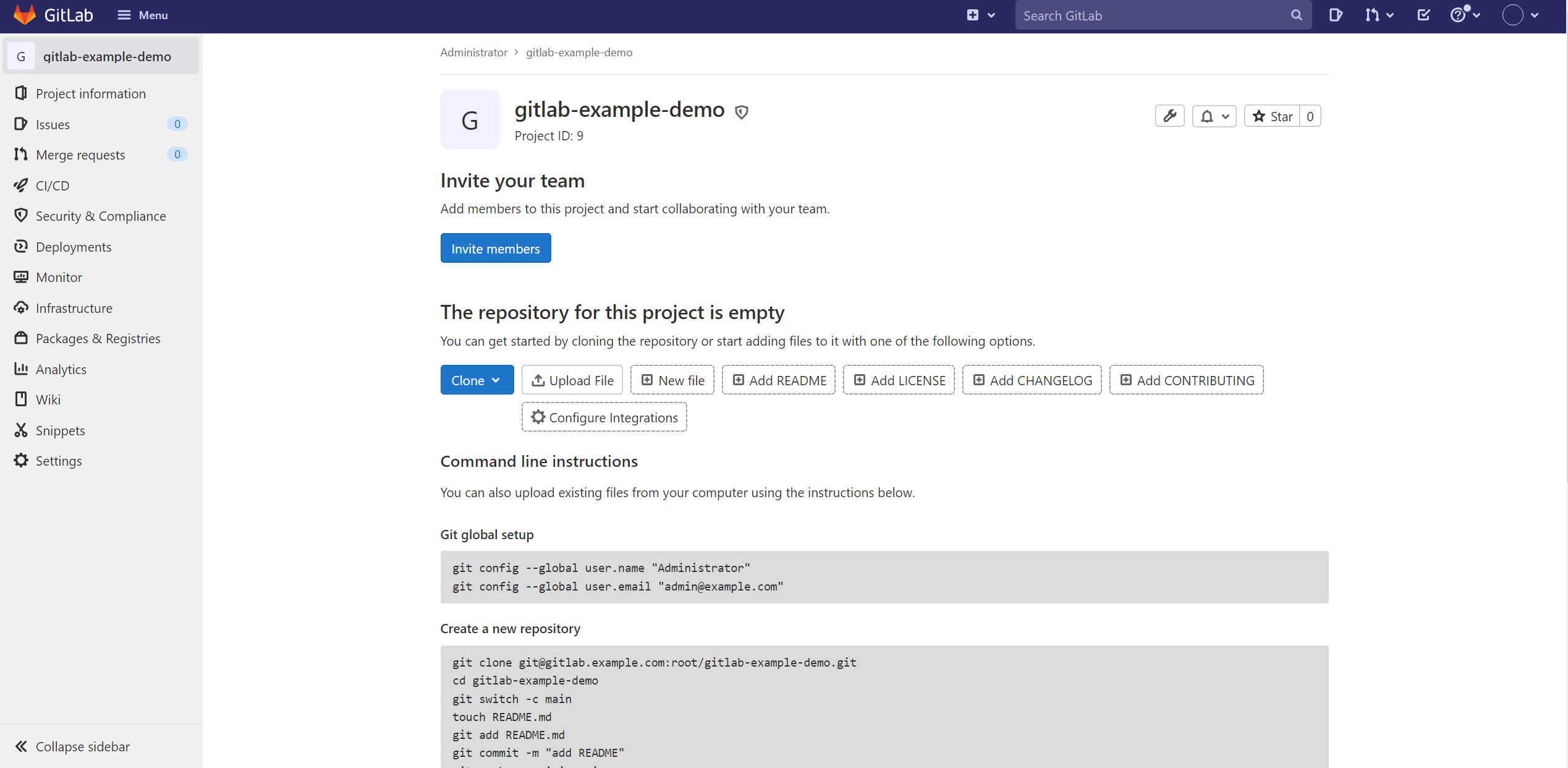Star the project

[x=1272, y=116]
